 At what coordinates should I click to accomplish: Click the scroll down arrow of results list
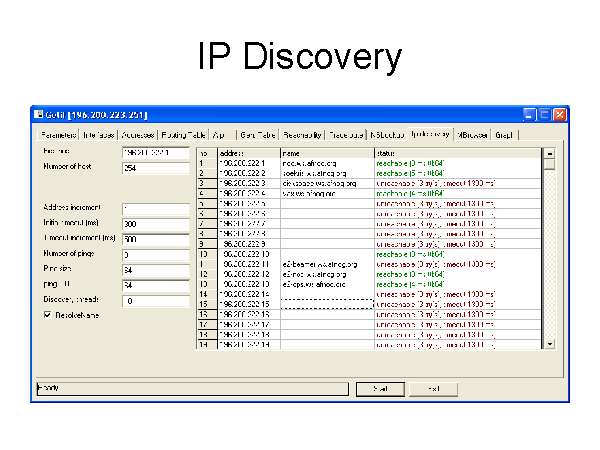coord(548,343)
